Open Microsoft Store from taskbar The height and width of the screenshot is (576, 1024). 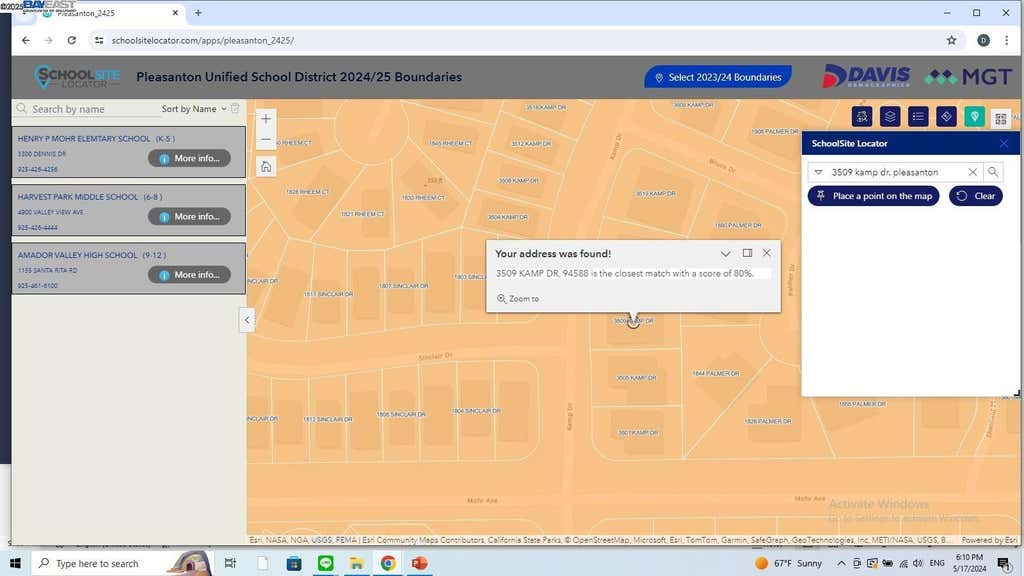pos(294,563)
